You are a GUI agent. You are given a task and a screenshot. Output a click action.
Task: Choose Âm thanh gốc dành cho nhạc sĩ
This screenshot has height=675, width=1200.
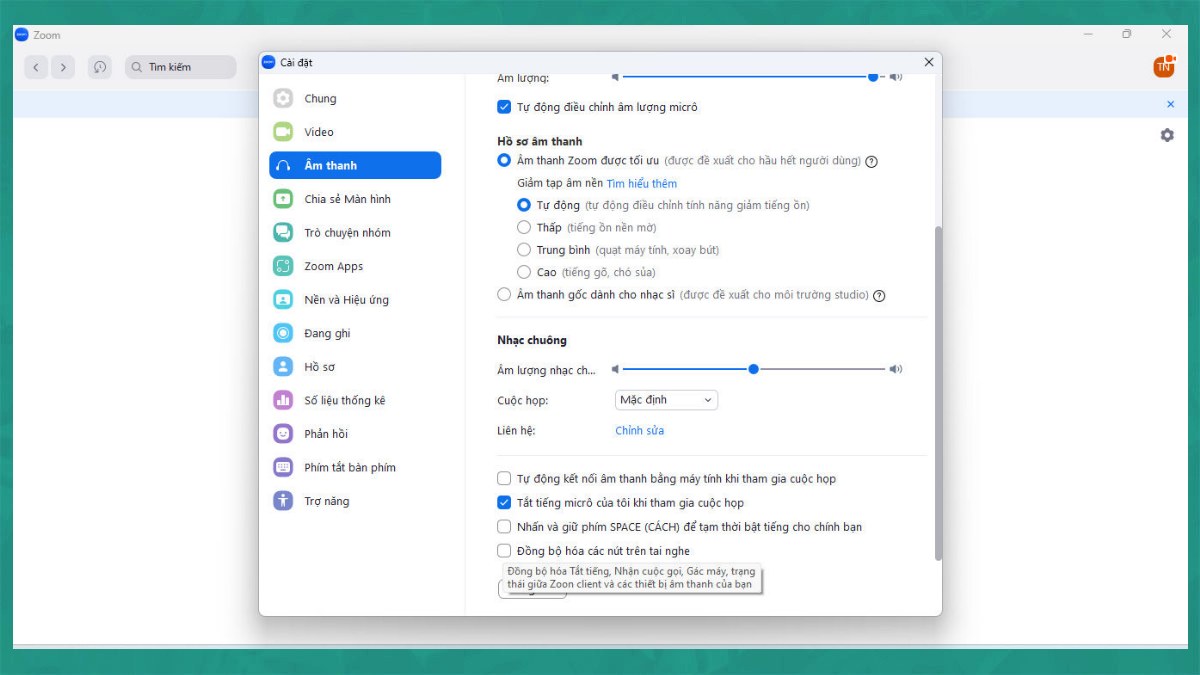coord(504,295)
